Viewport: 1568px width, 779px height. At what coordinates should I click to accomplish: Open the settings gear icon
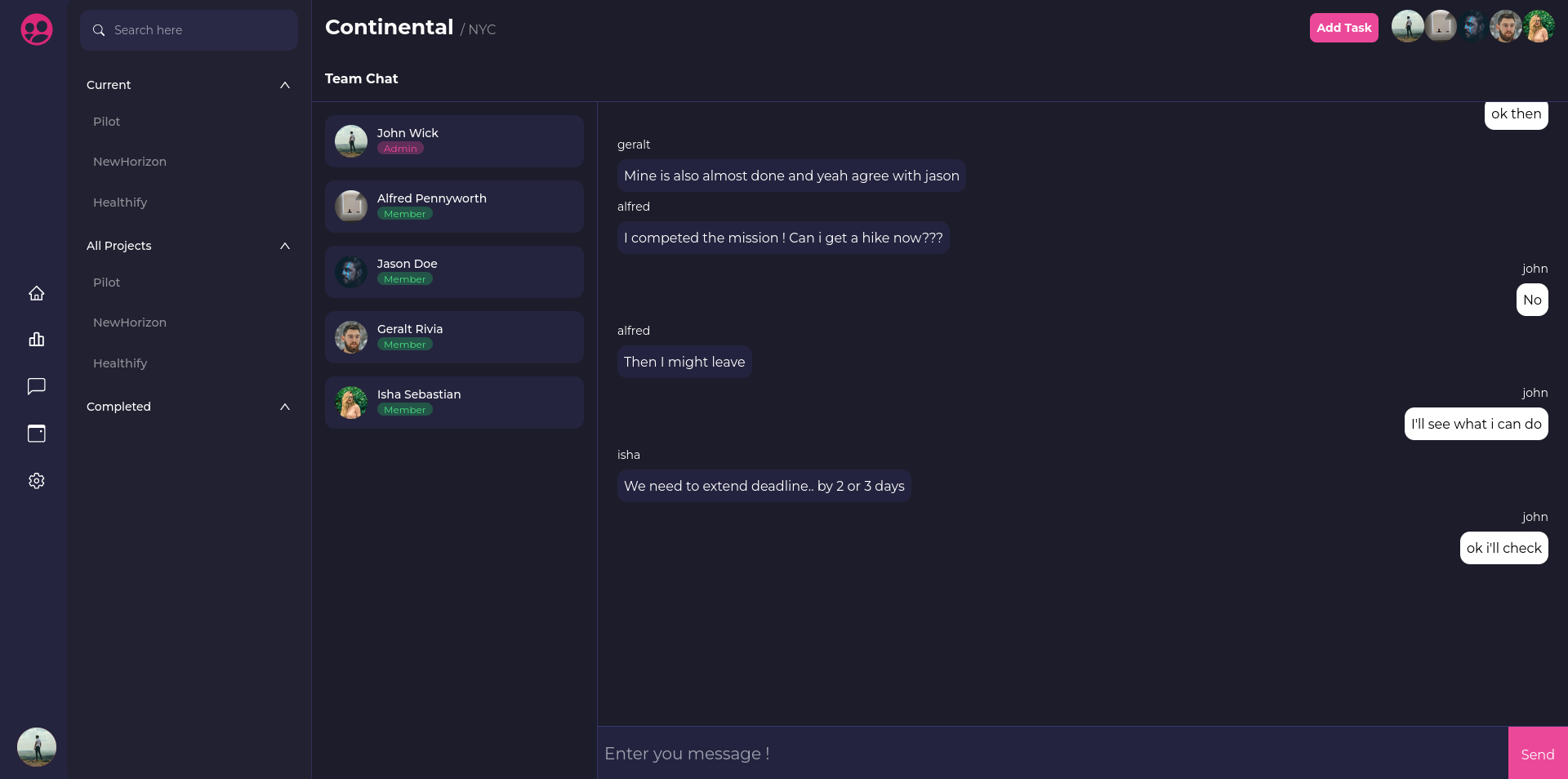click(36, 481)
